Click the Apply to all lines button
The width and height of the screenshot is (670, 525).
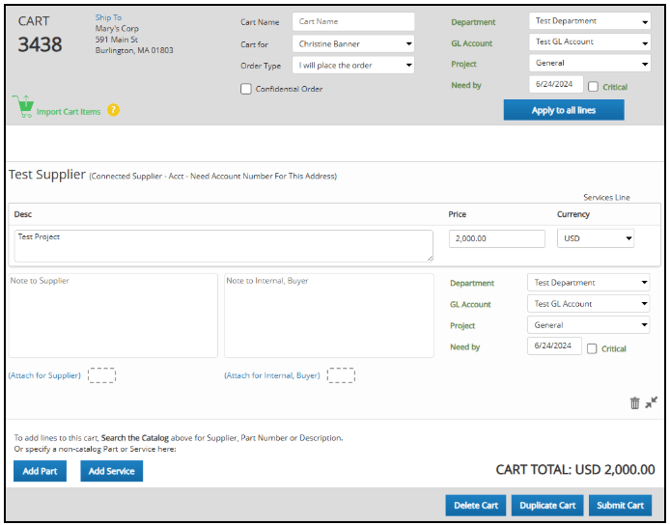tap(563, 110)
